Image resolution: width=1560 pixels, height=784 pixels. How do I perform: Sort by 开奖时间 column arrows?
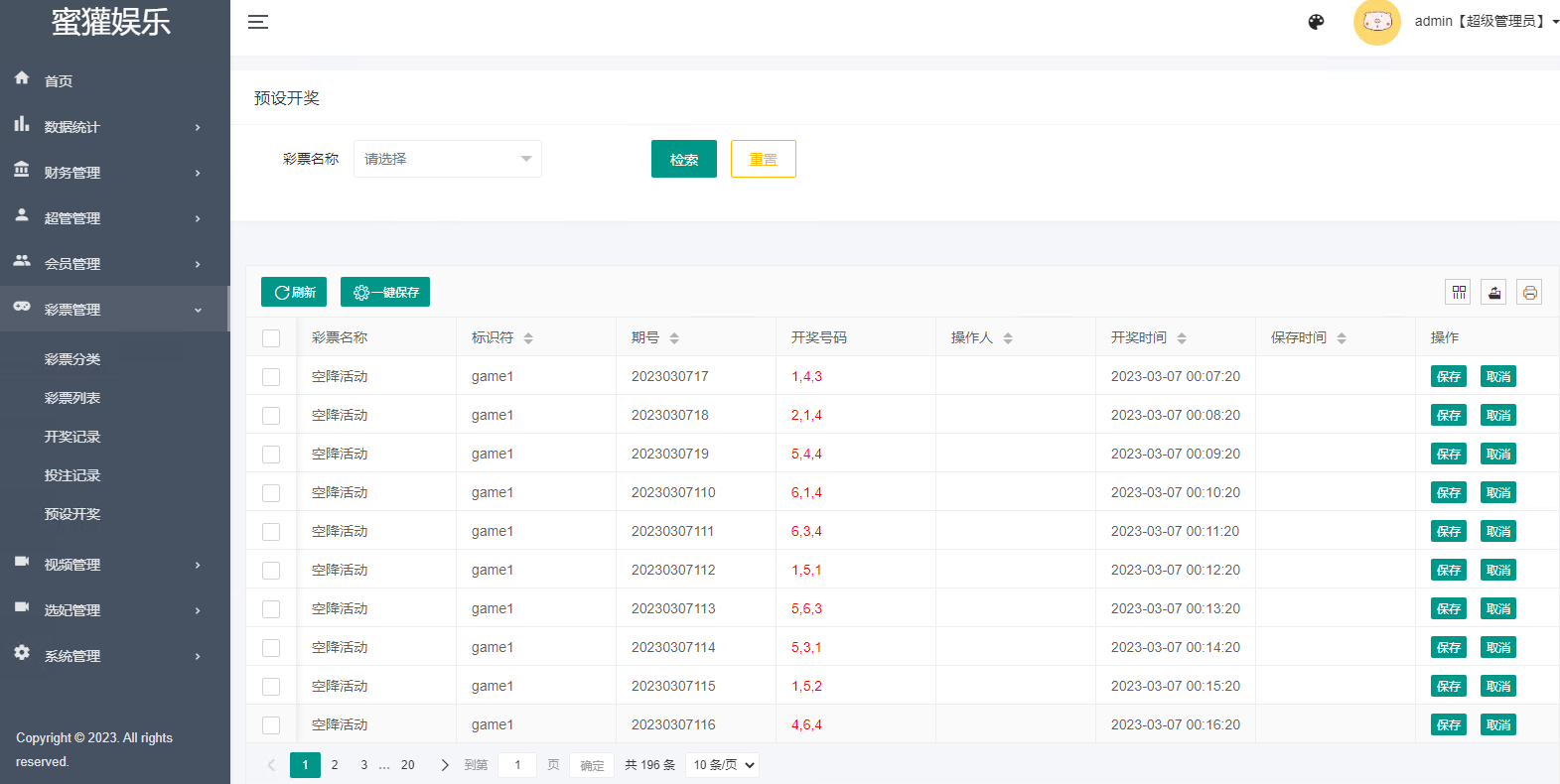point(1182,338)
